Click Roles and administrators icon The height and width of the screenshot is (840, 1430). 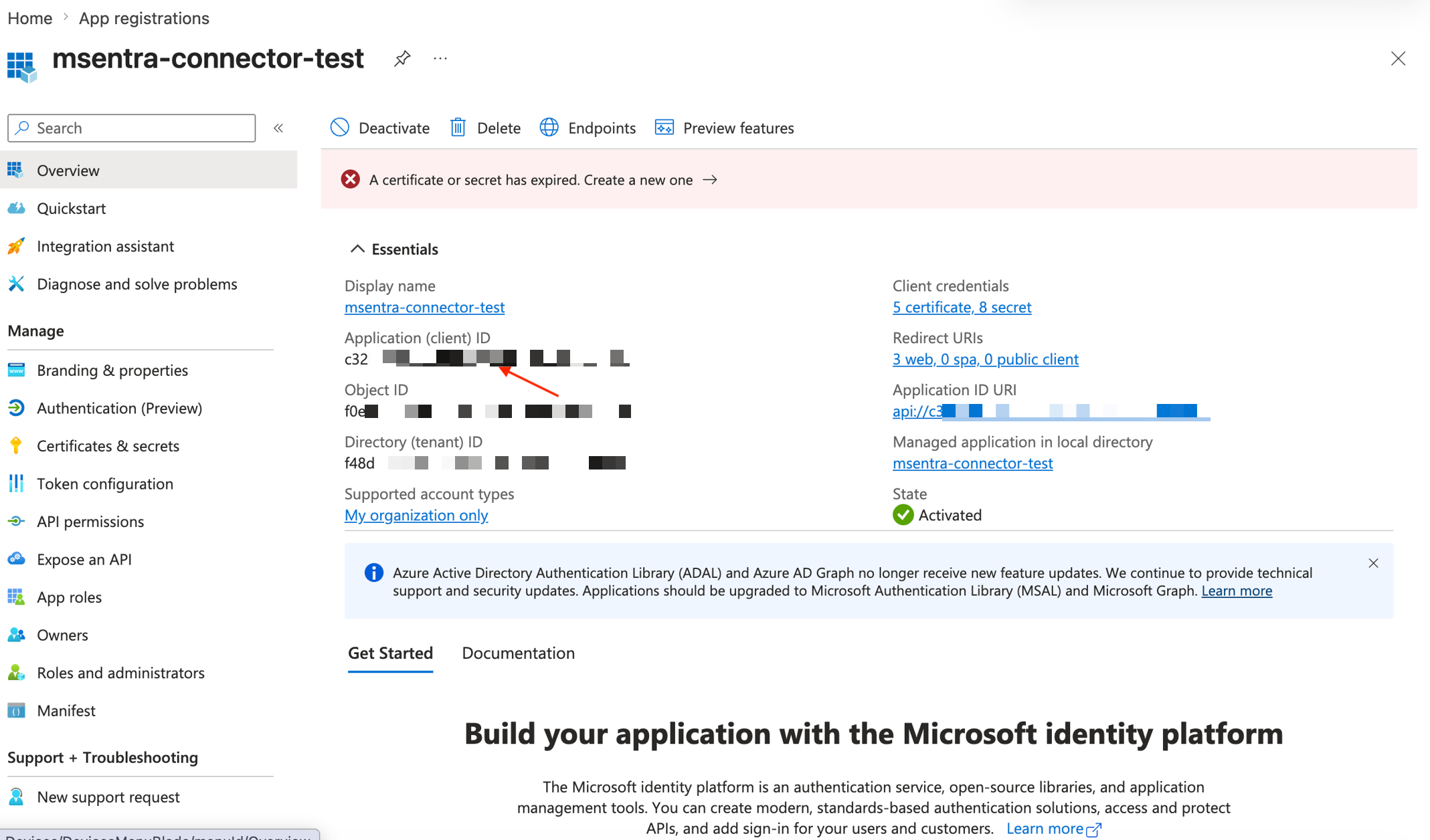click(x=16, y=672)
